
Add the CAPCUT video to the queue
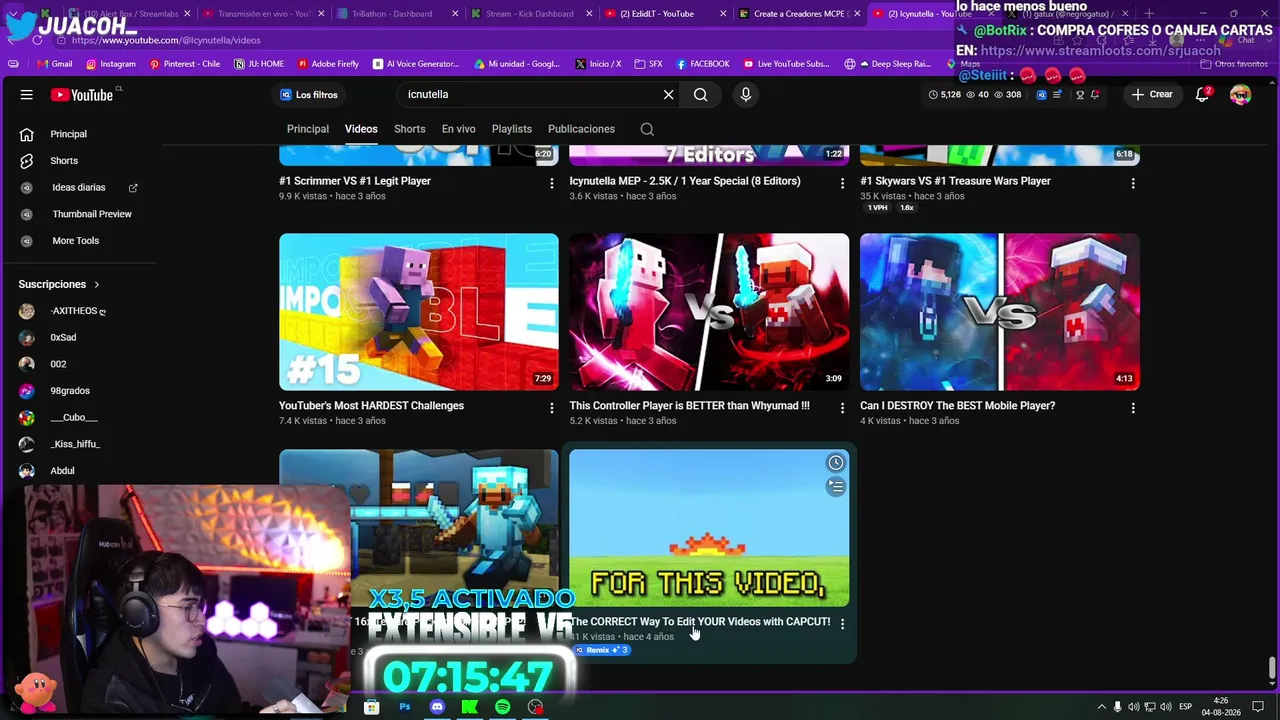tap(835, 487)
